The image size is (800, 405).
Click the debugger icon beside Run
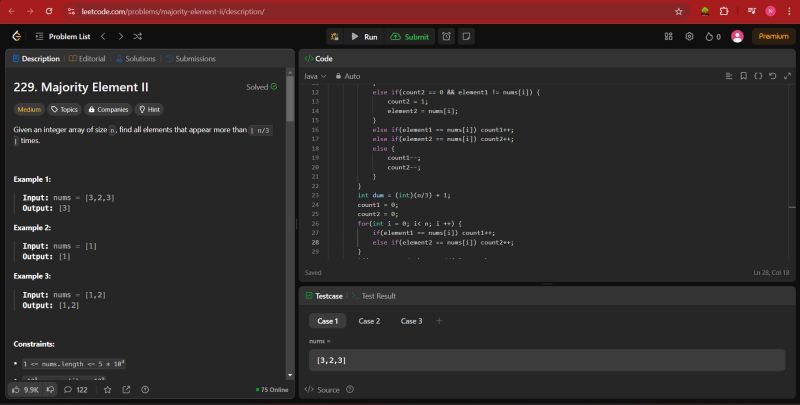335,37
